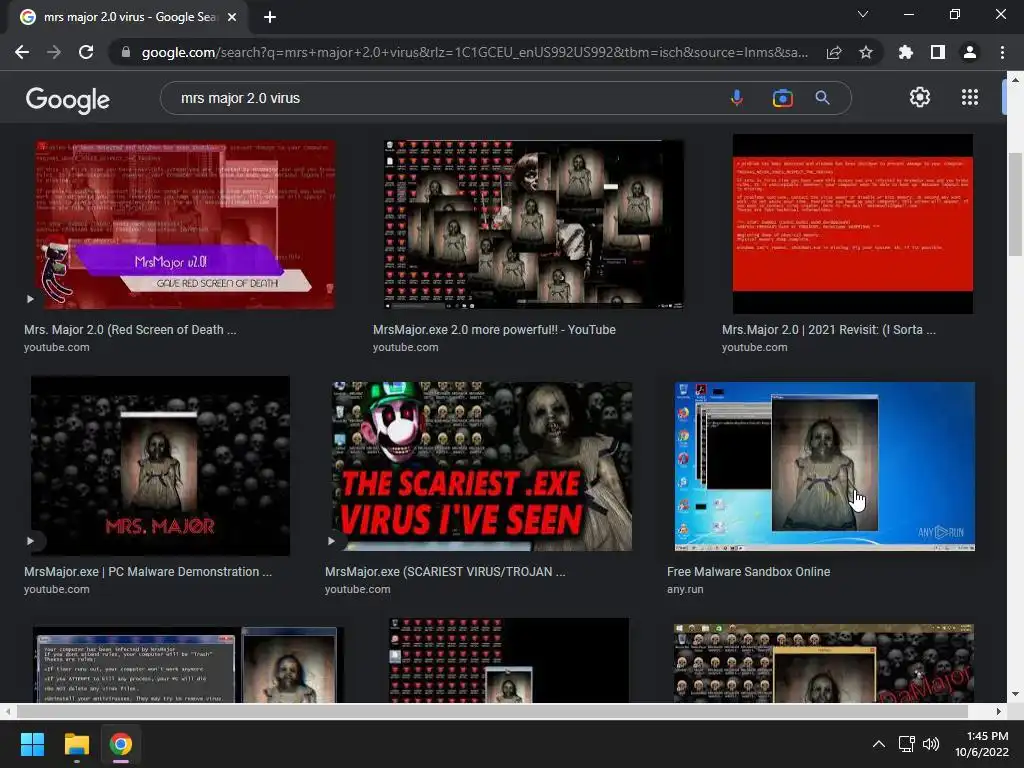Share this page from the address bar
1024x768 pixels.
834,52
